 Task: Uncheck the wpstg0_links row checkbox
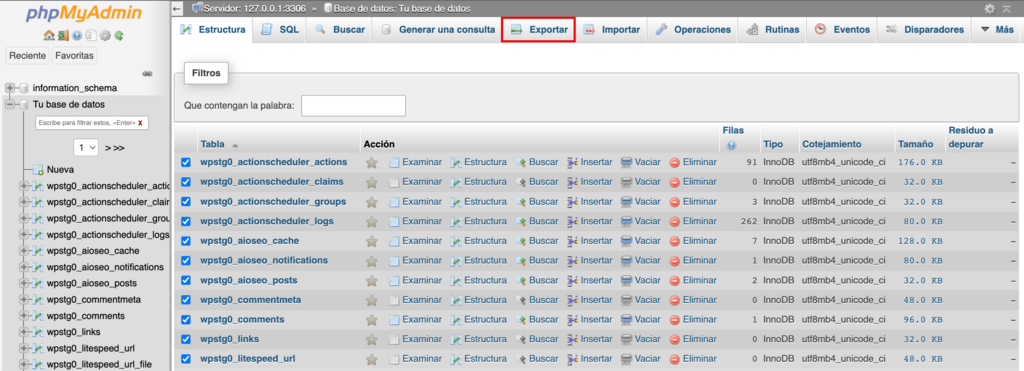click(x=185, y=340)
